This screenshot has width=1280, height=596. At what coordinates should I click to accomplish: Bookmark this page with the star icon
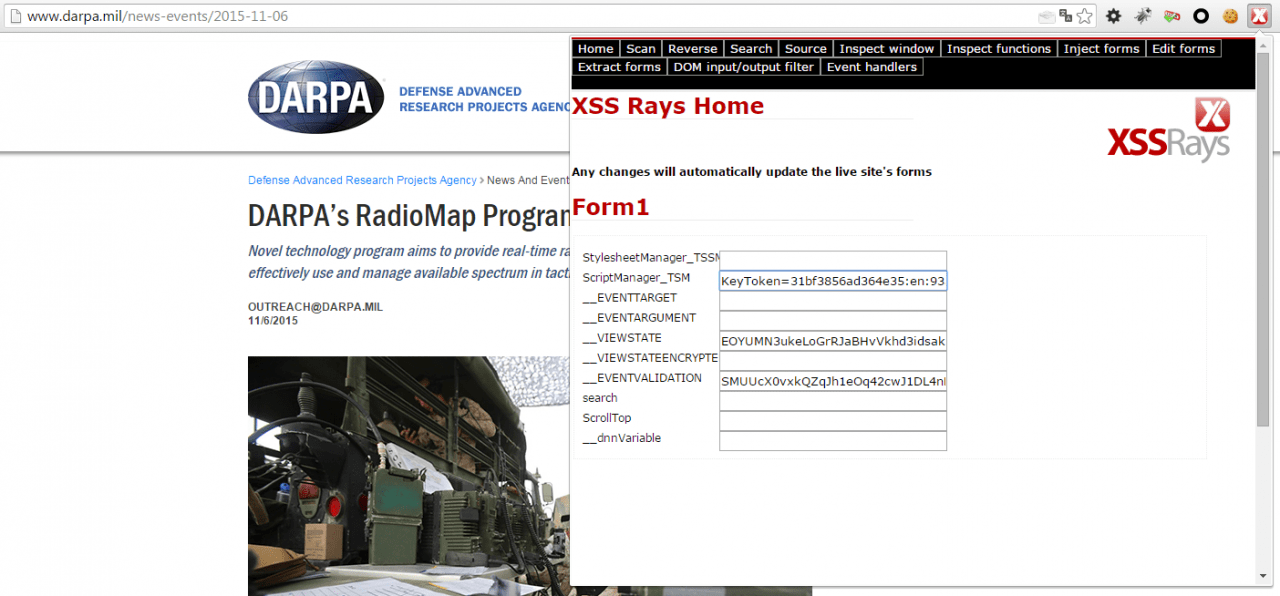tap(1084, 16)
